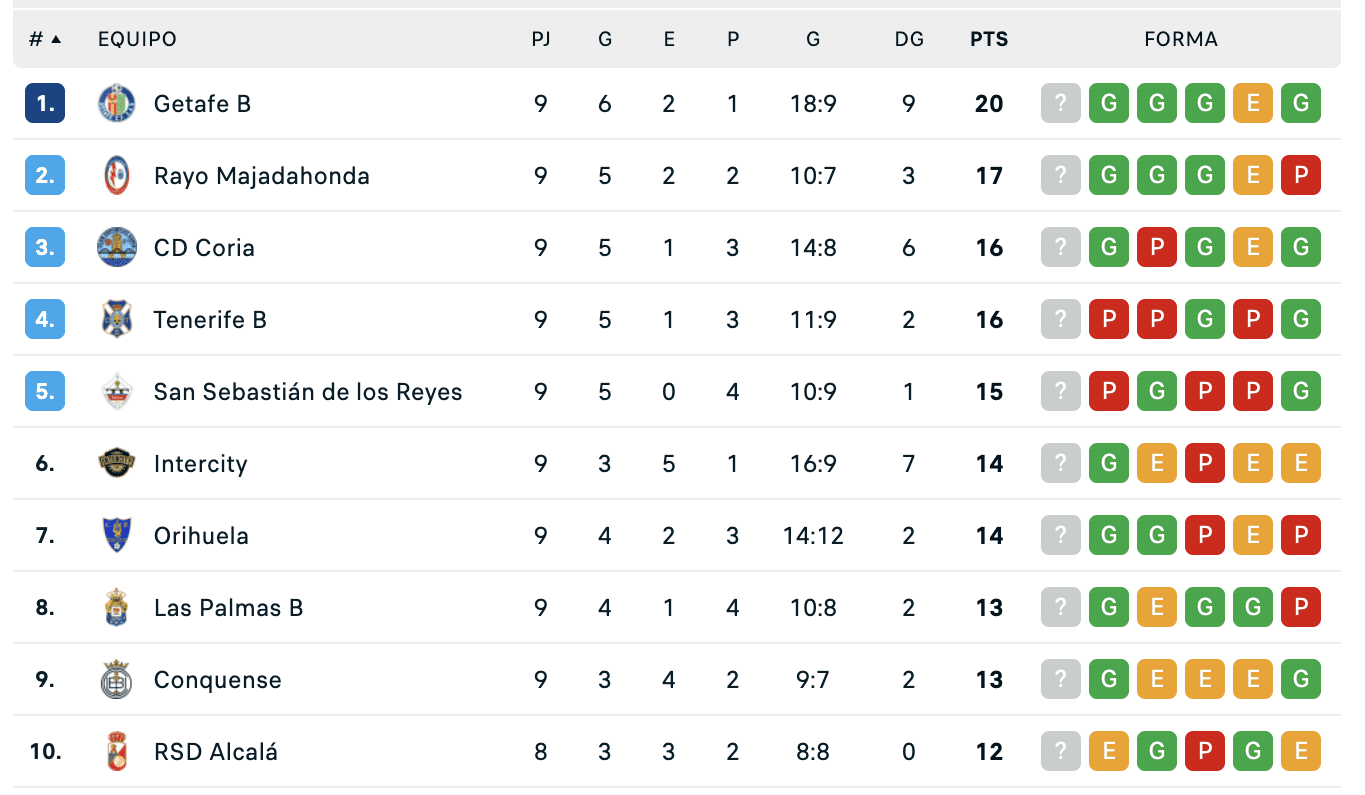1365x795 pixels.
Task: Sort standings by PTS column header
Action: [989, 40]
